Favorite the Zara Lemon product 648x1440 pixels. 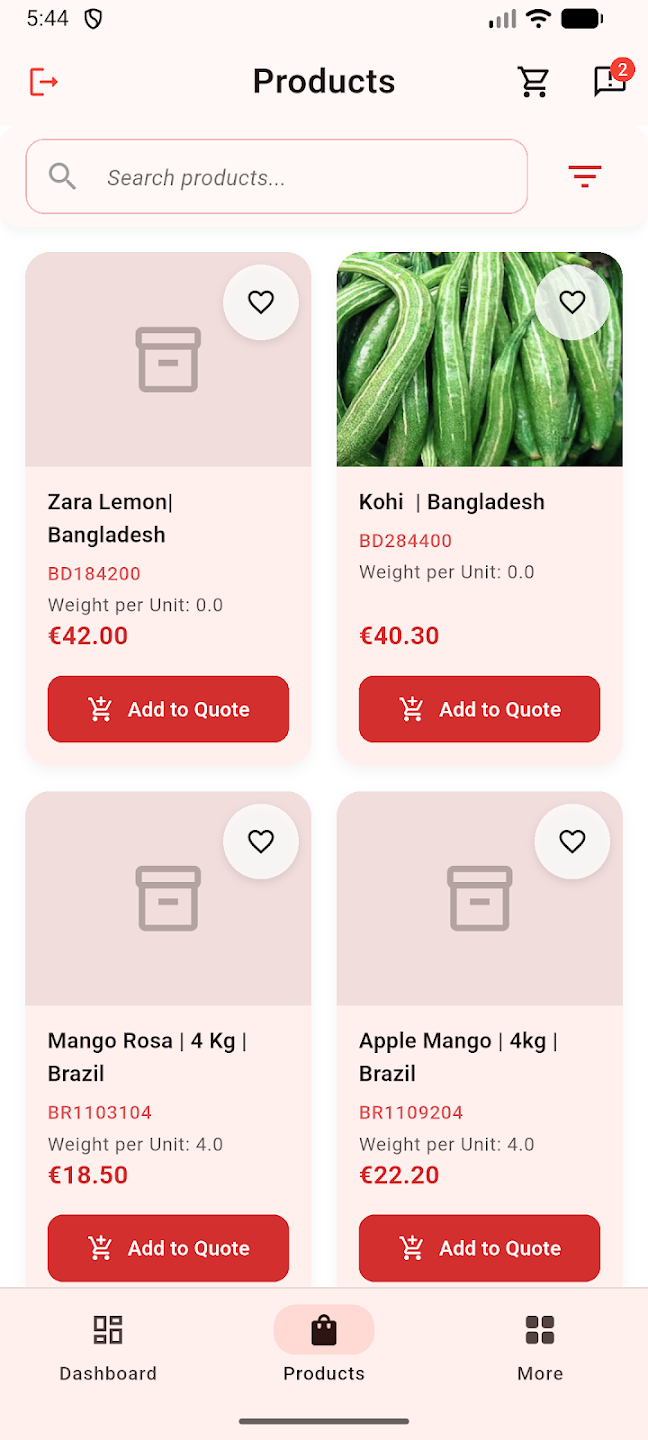click(260, 302)
